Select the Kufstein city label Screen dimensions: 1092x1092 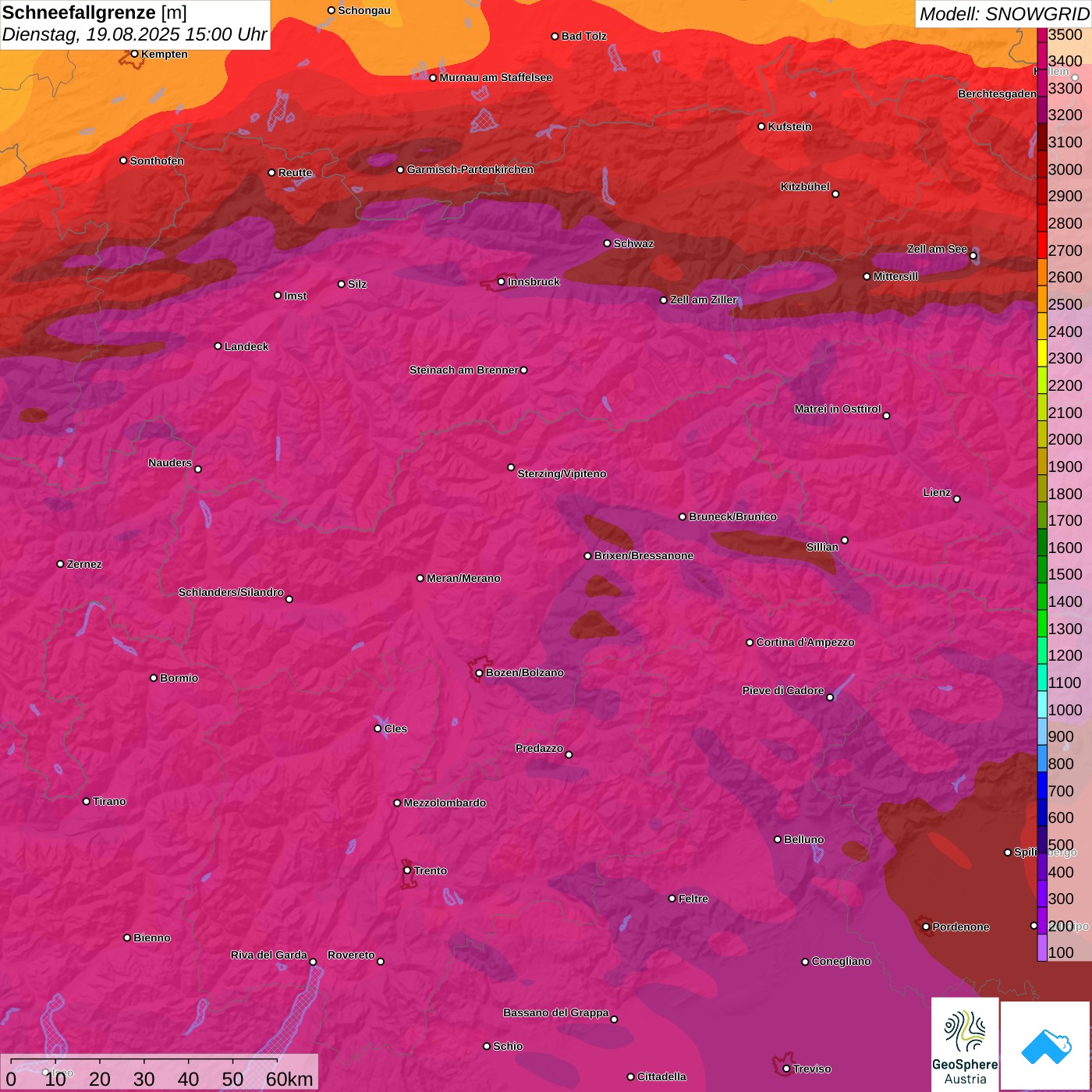point(789,126)
